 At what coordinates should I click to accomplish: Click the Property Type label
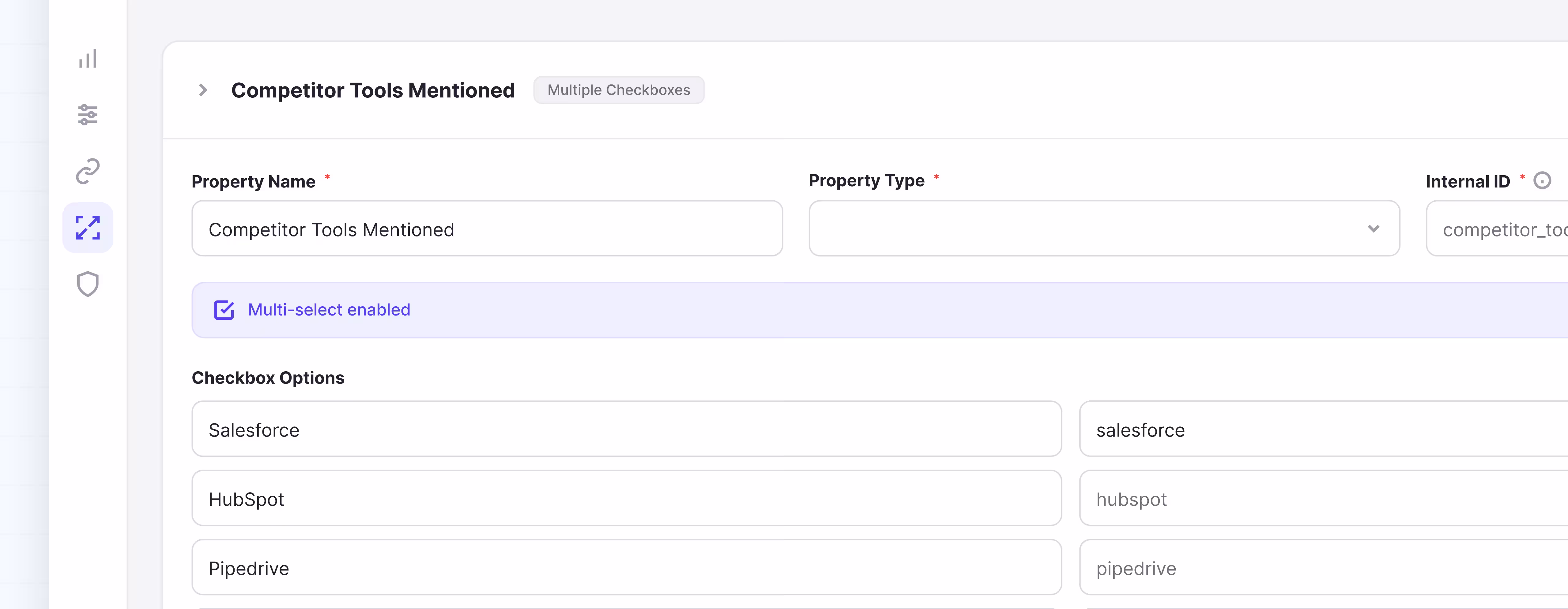pos(866,181)
